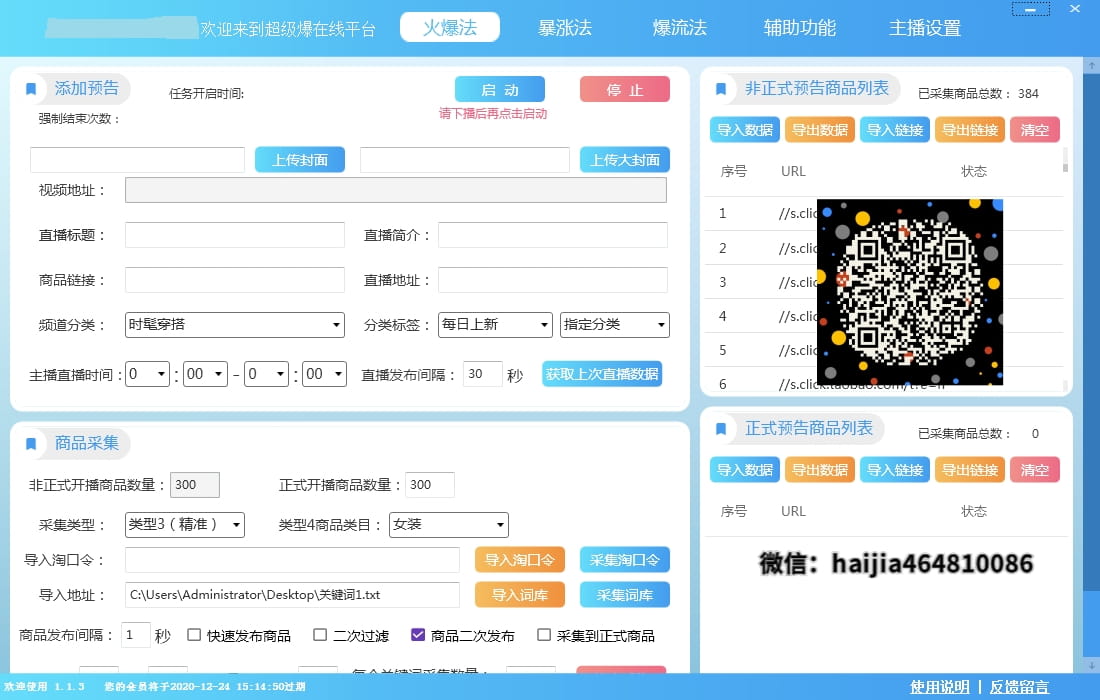1100x700 pixels.
Task: Click the 直播发布间隔 field showing 30
Action: pyautogui.click(x=483, y=374)
